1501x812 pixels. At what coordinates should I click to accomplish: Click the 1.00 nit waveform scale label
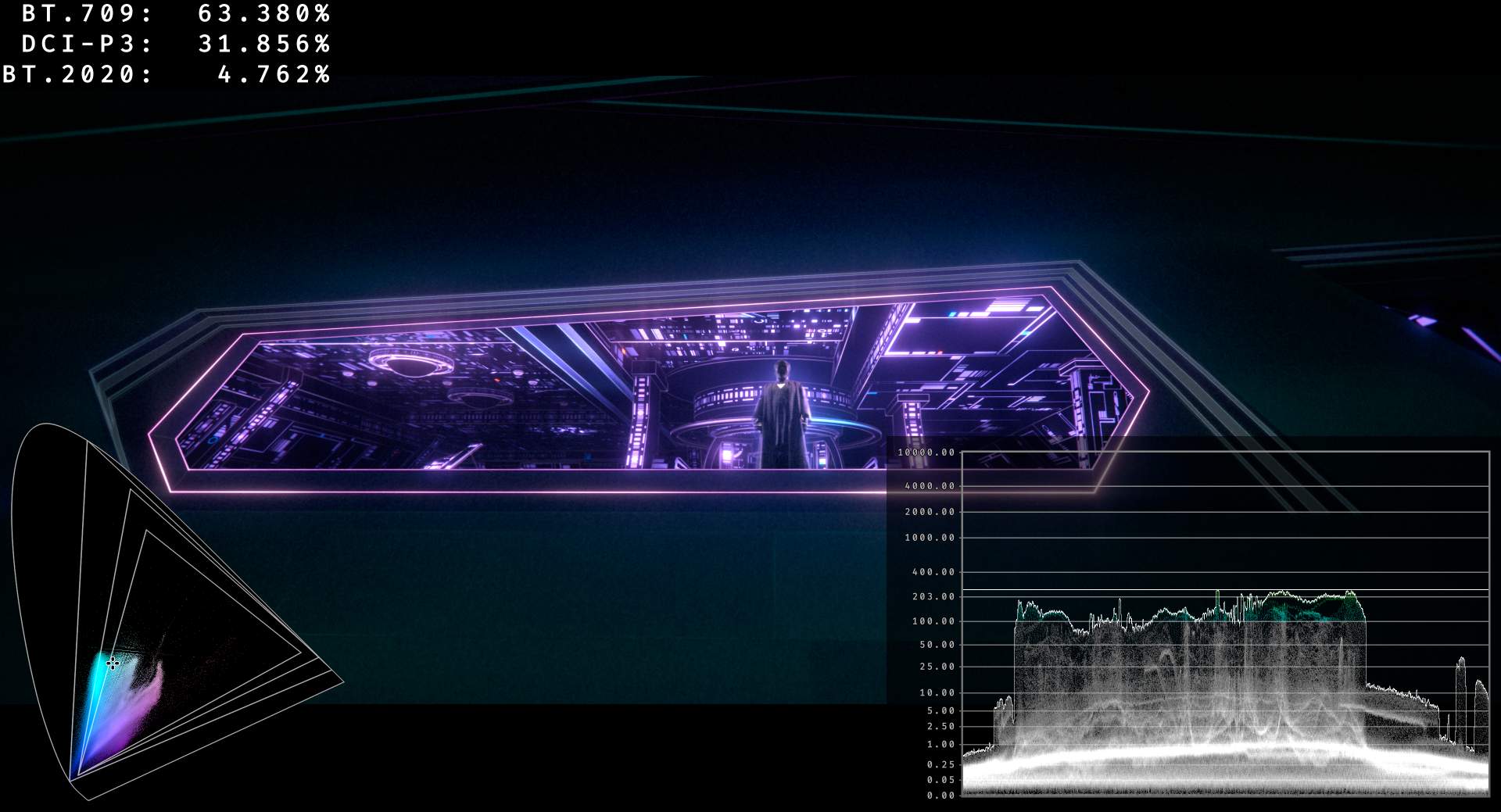coord(940,745)
